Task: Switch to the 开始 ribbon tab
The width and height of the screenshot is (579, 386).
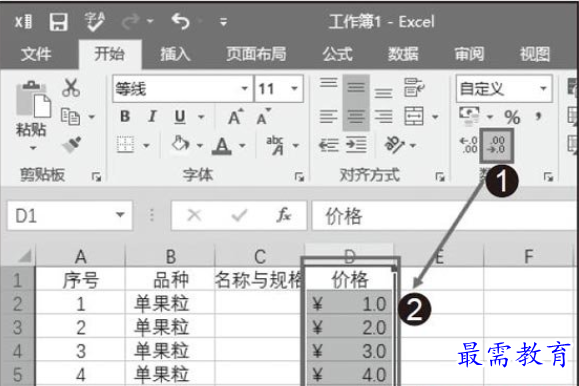Action: [x=109, y=54]
